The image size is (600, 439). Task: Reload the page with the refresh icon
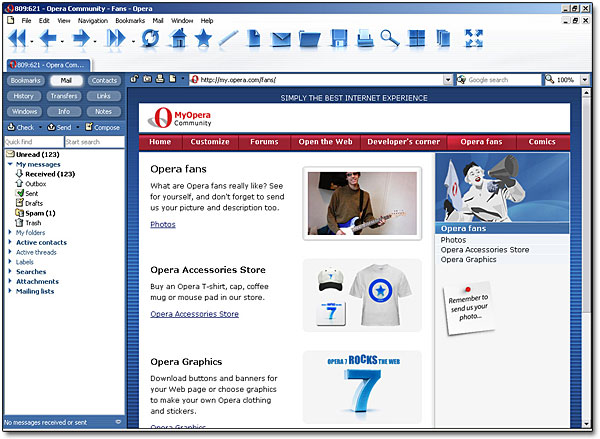coord(150,39)
